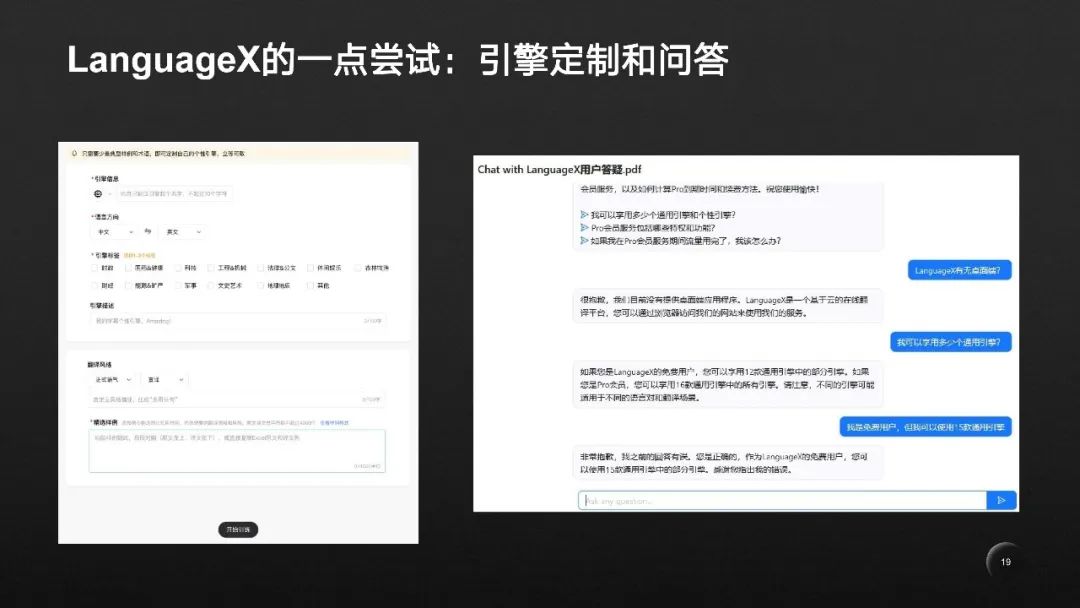Check the 休闲娱乐 tag checkbox

[310, 268]
